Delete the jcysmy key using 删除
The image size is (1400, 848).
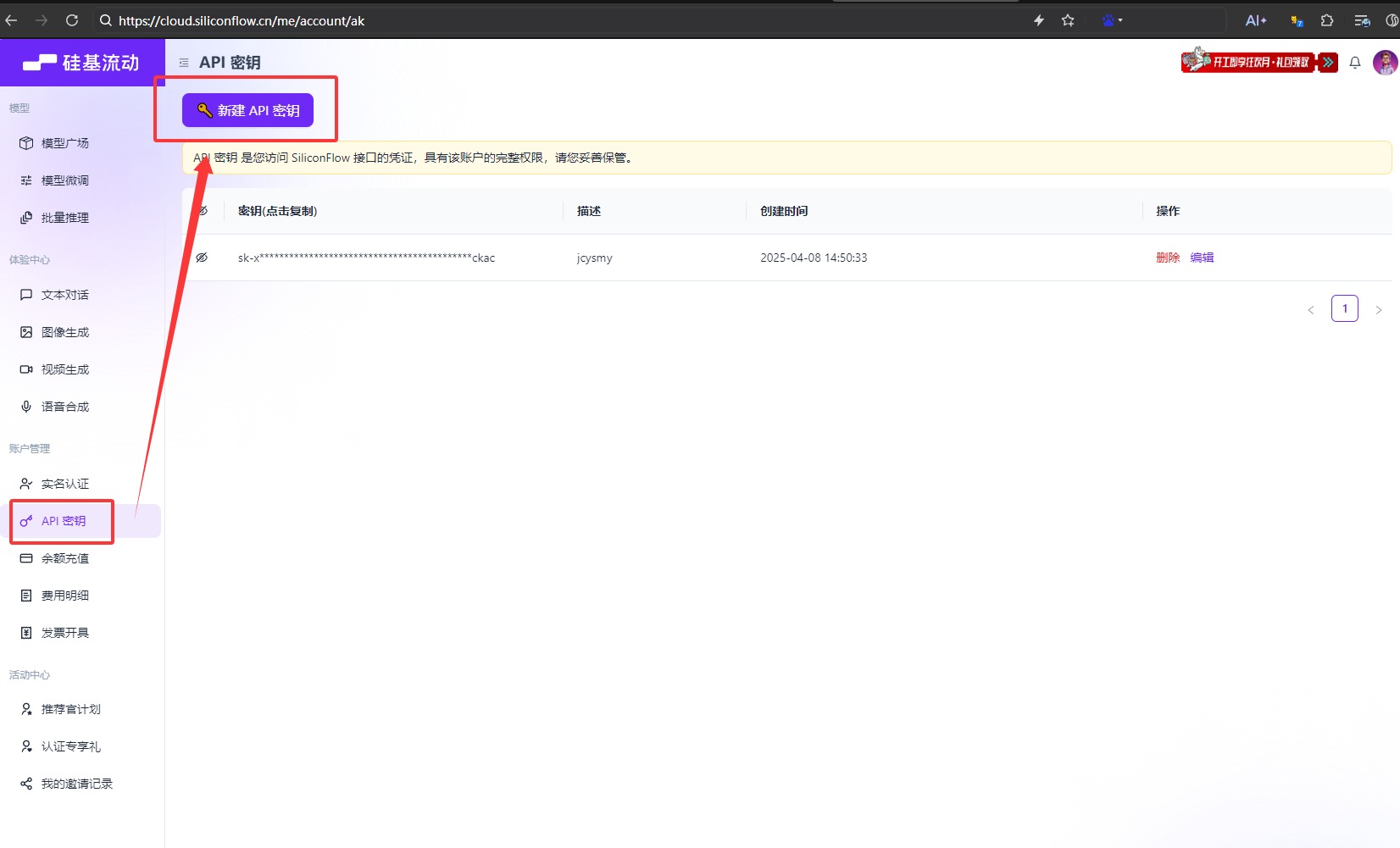click(1167, 258)
